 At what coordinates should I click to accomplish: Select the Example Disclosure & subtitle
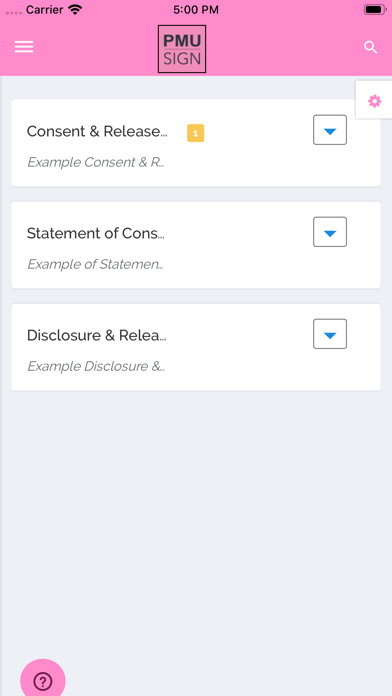[x=96, y=367]
